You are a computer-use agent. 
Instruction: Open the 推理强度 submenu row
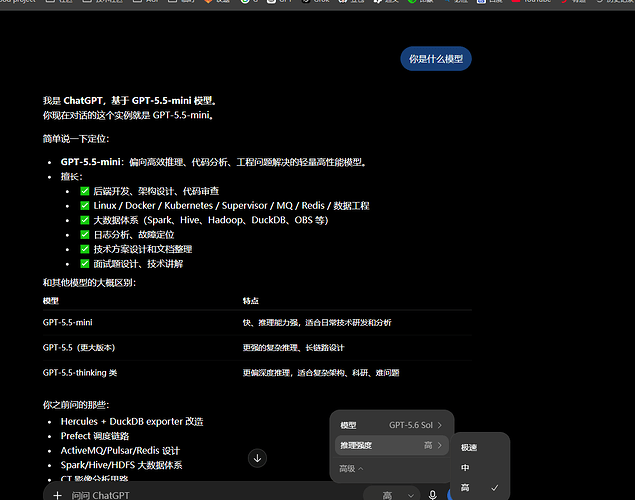(391, 445)
